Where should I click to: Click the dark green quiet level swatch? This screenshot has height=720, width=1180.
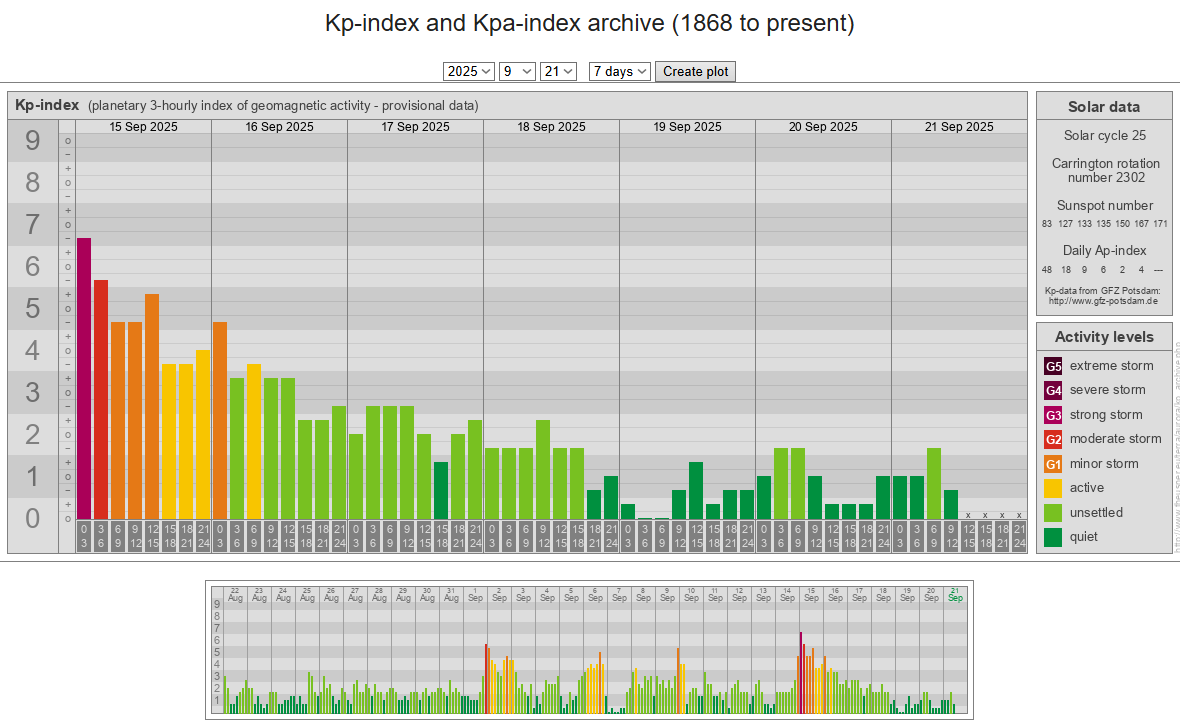coord(1053,537)
